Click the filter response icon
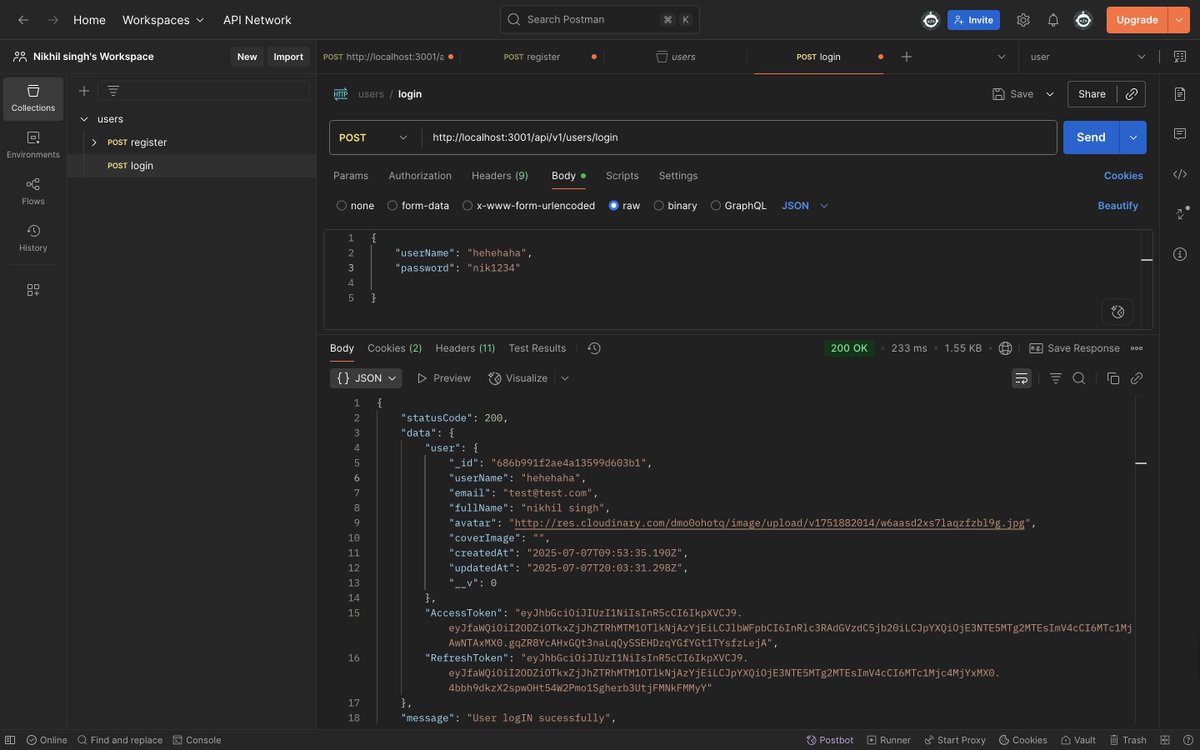This screenshot has width=1200, height=750. pyautogui.click(x=1056, y=378)
